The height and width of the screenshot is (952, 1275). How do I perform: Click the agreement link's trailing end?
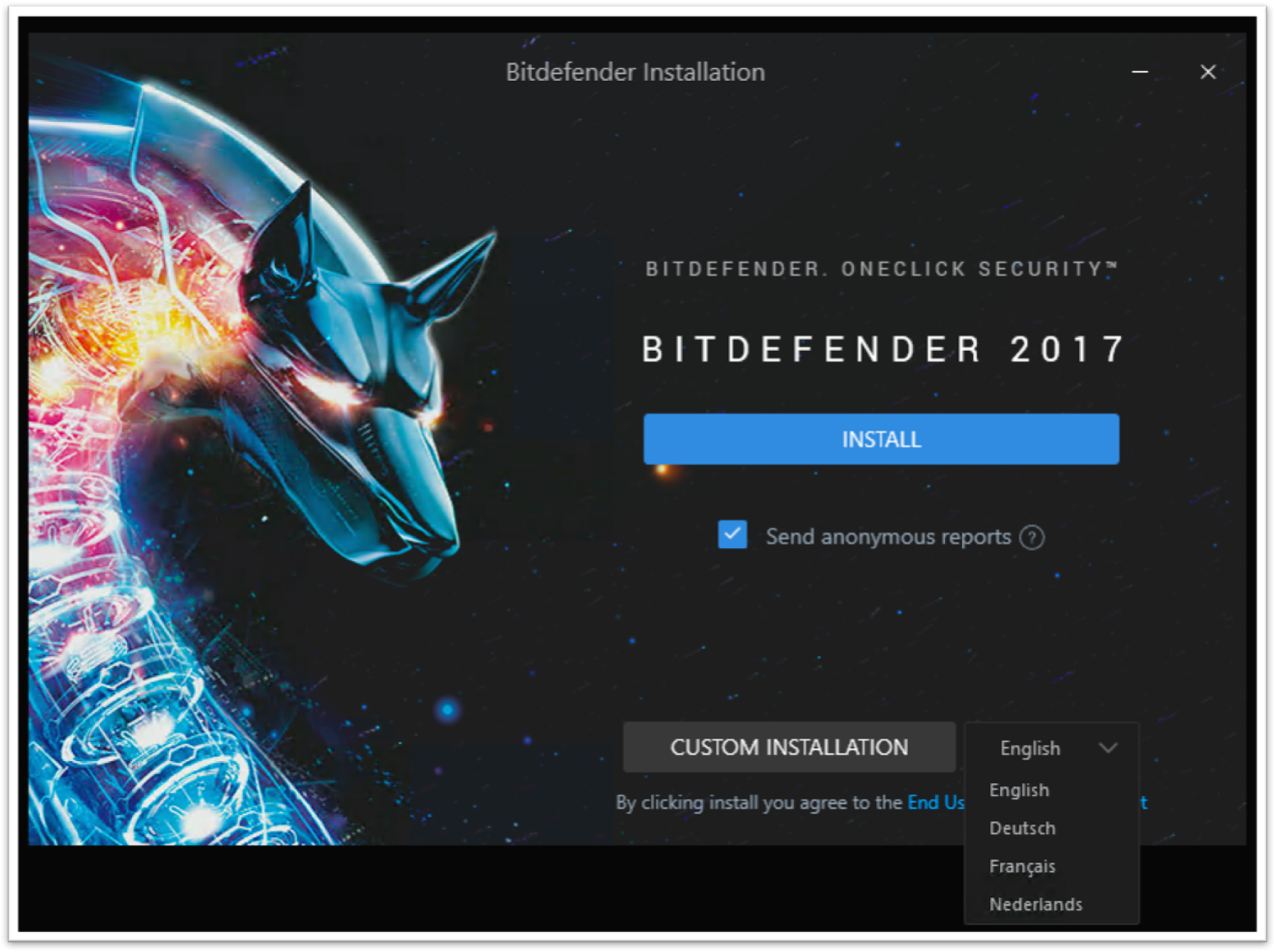coord(1144,802)
